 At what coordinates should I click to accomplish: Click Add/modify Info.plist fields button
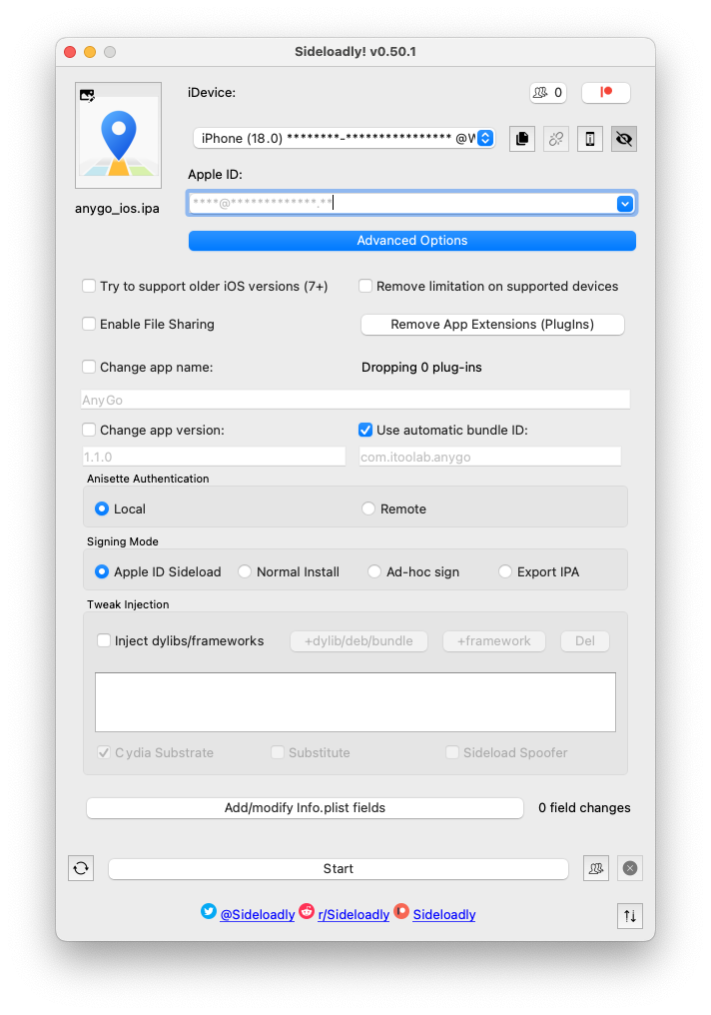coord(305,808)
